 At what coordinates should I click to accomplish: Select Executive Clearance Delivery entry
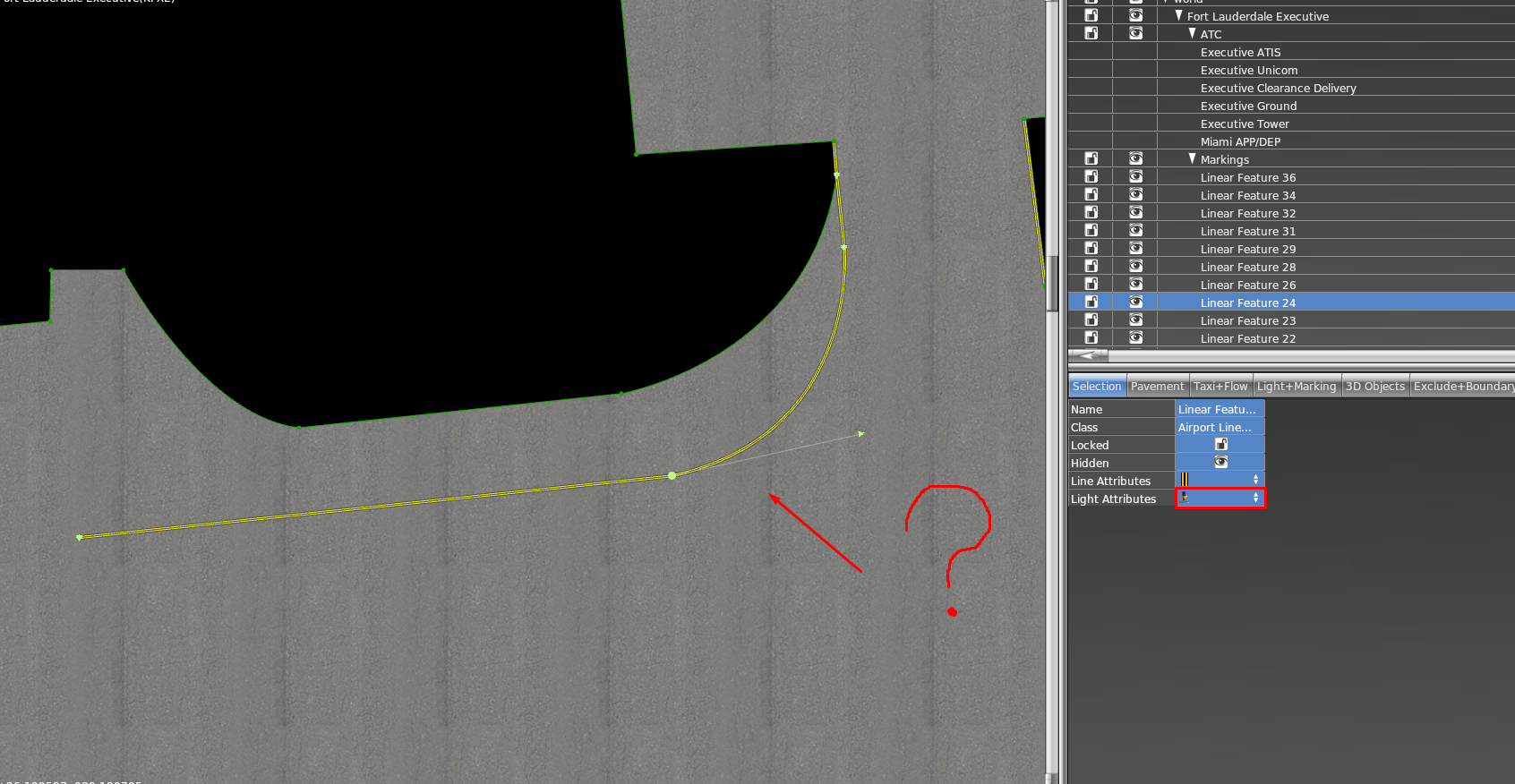click(x=1278, y=88)
